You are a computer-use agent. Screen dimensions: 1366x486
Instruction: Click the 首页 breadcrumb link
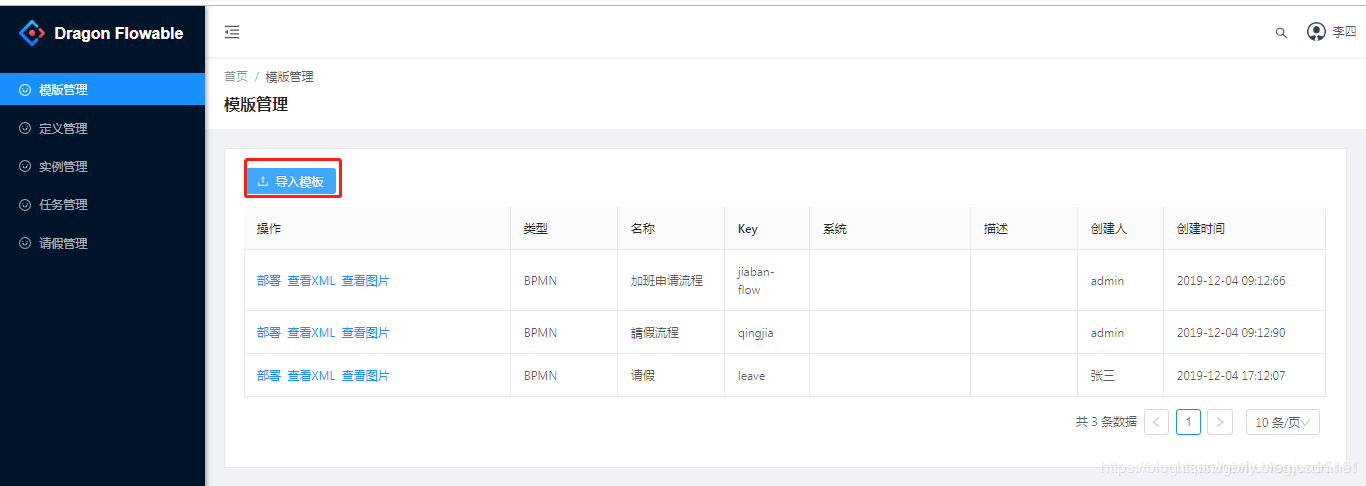tap(236, 76)
